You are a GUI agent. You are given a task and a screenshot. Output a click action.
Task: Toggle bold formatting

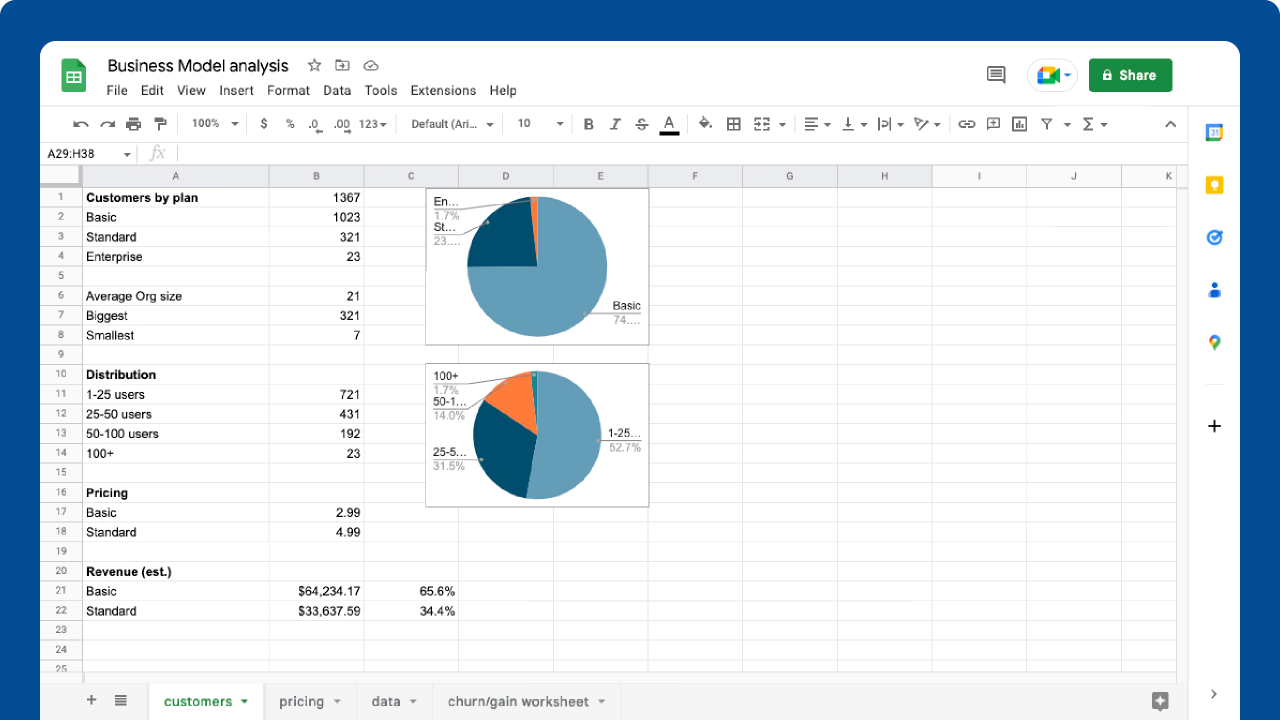[x=588, y=123]
